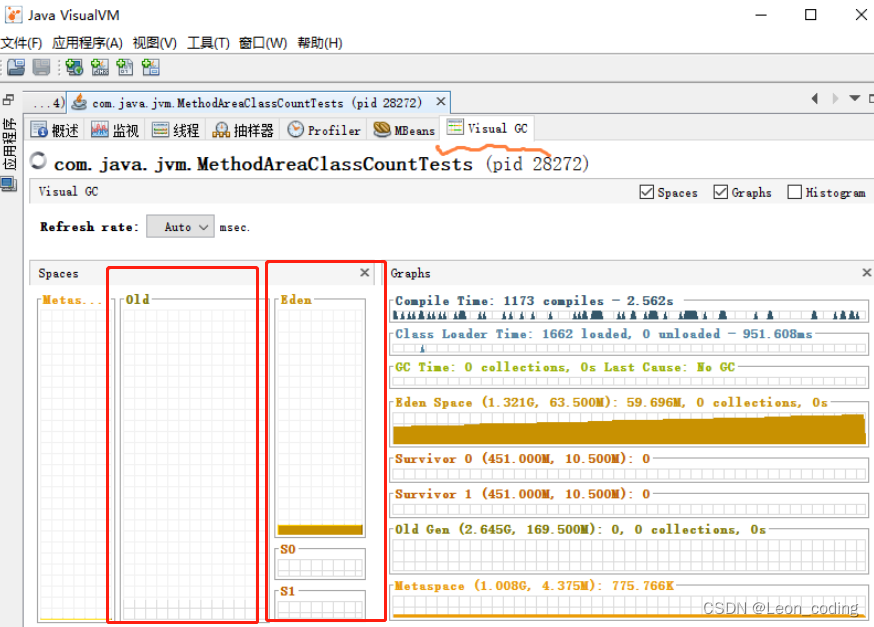Image resolution: width=874 pixels, height=627 pixels.
Task: Switch to the 概述 overview tab
Action: coord(55,130)
